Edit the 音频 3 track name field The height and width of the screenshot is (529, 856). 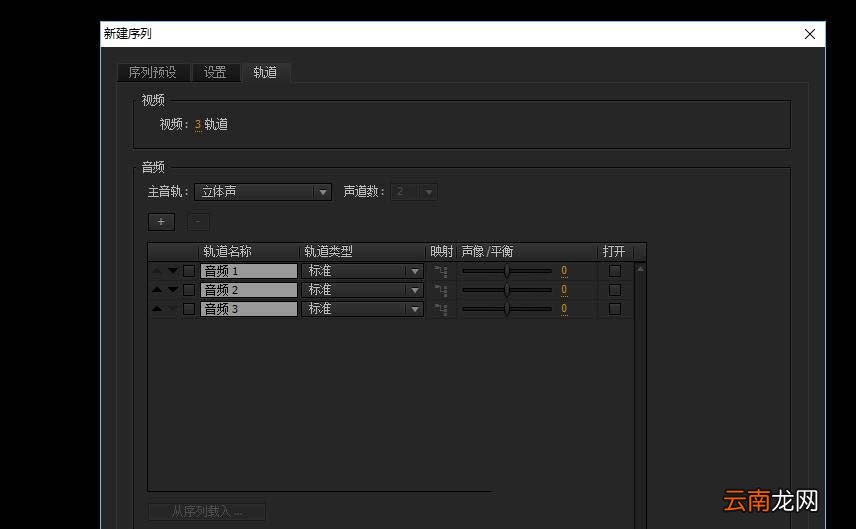coord(249,309)
